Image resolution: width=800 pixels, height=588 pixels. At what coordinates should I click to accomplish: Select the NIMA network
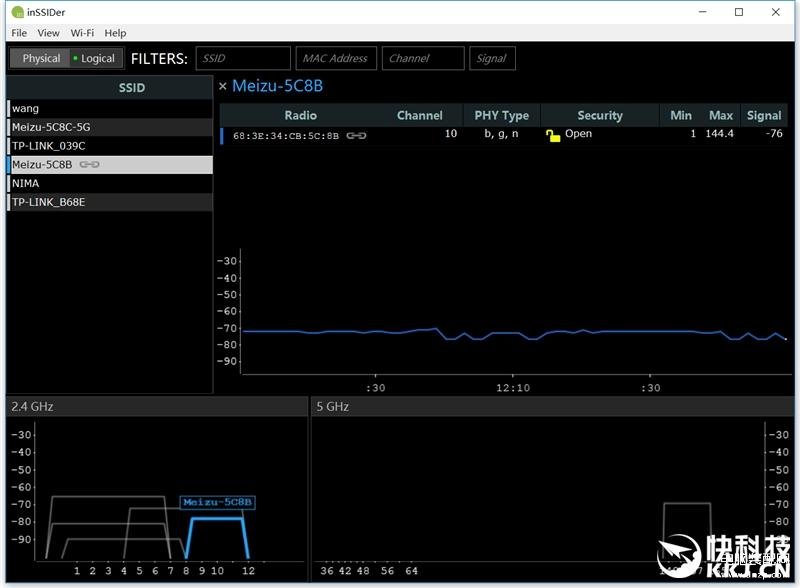click(x=110, y=183)
